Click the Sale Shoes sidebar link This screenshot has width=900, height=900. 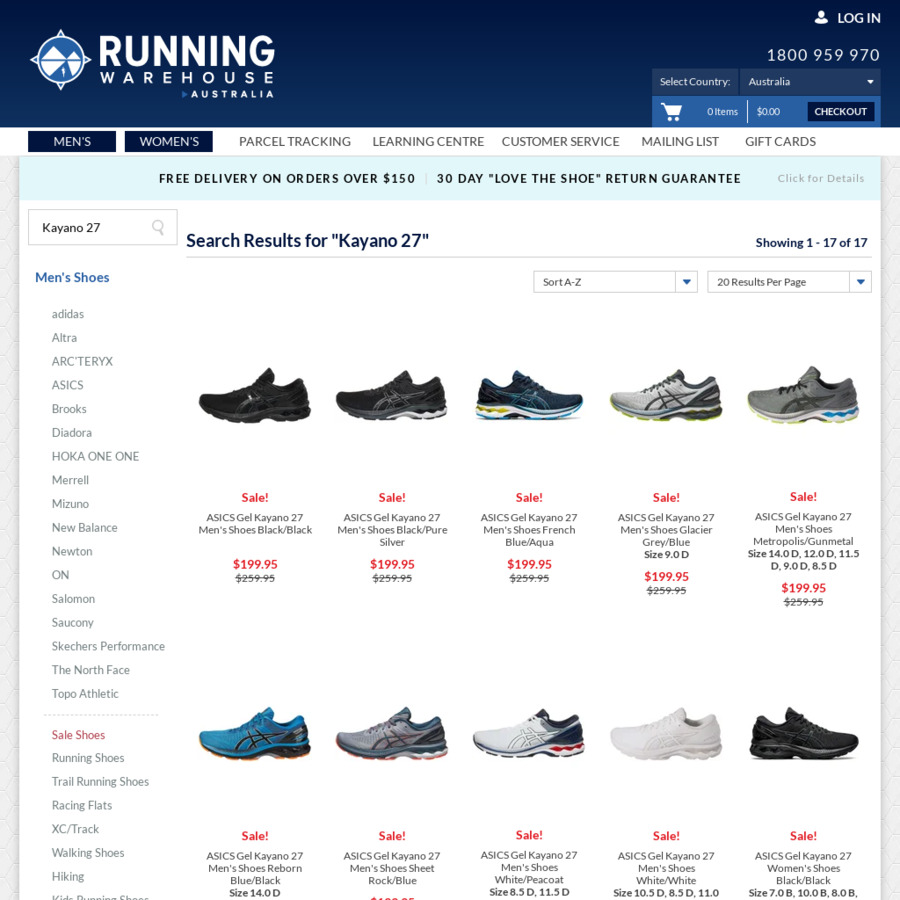pos(78,735)
